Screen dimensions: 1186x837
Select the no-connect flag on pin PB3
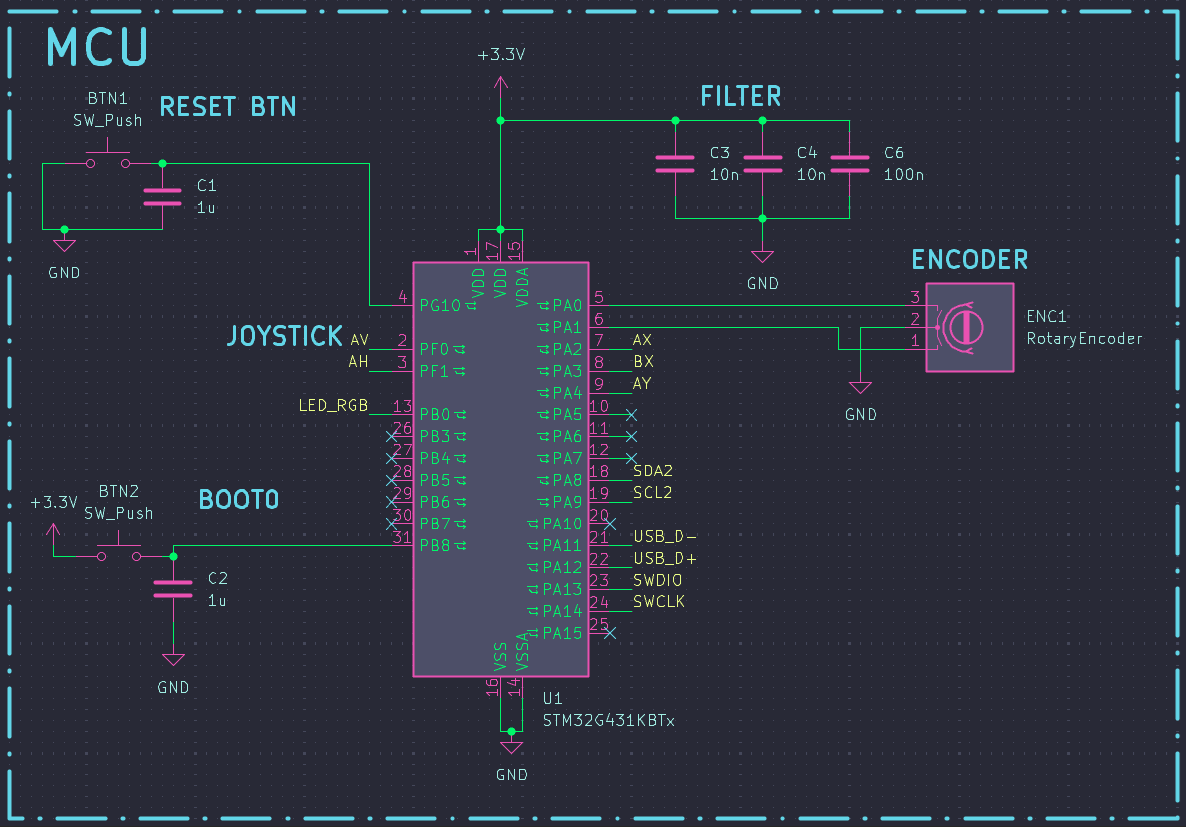click(391, 437)
